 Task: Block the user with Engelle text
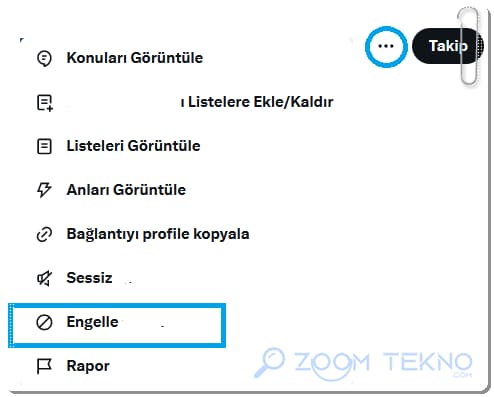92,322
